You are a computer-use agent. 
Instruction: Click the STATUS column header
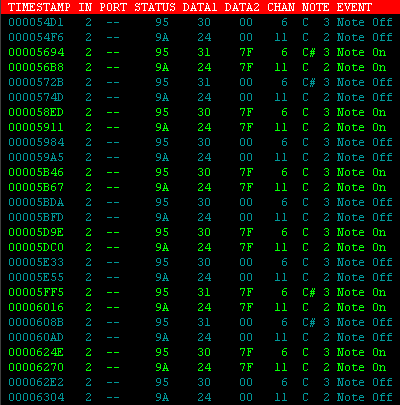155,7
